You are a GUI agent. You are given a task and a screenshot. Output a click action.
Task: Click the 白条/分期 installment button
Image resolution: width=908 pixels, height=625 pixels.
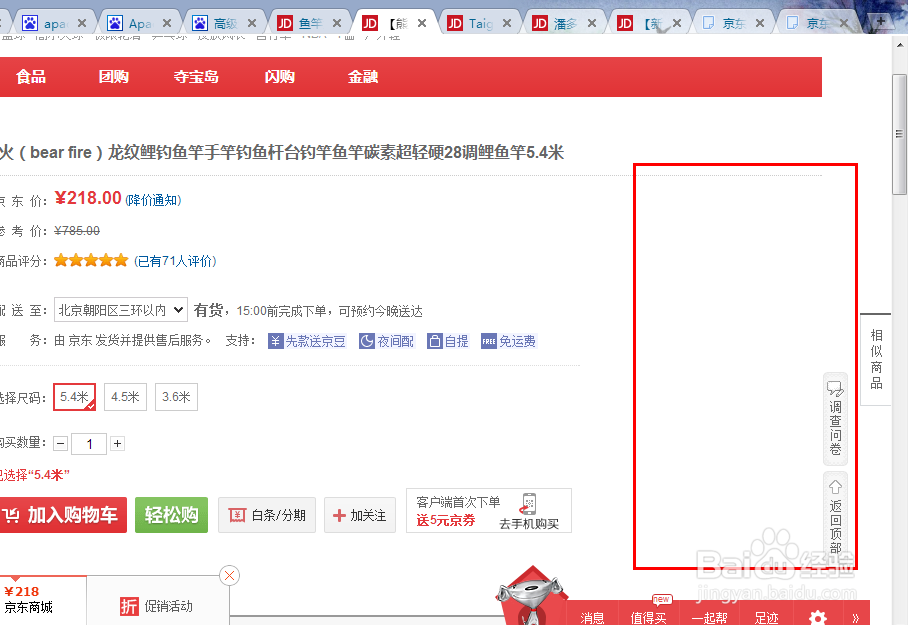(x=267, y=515)
